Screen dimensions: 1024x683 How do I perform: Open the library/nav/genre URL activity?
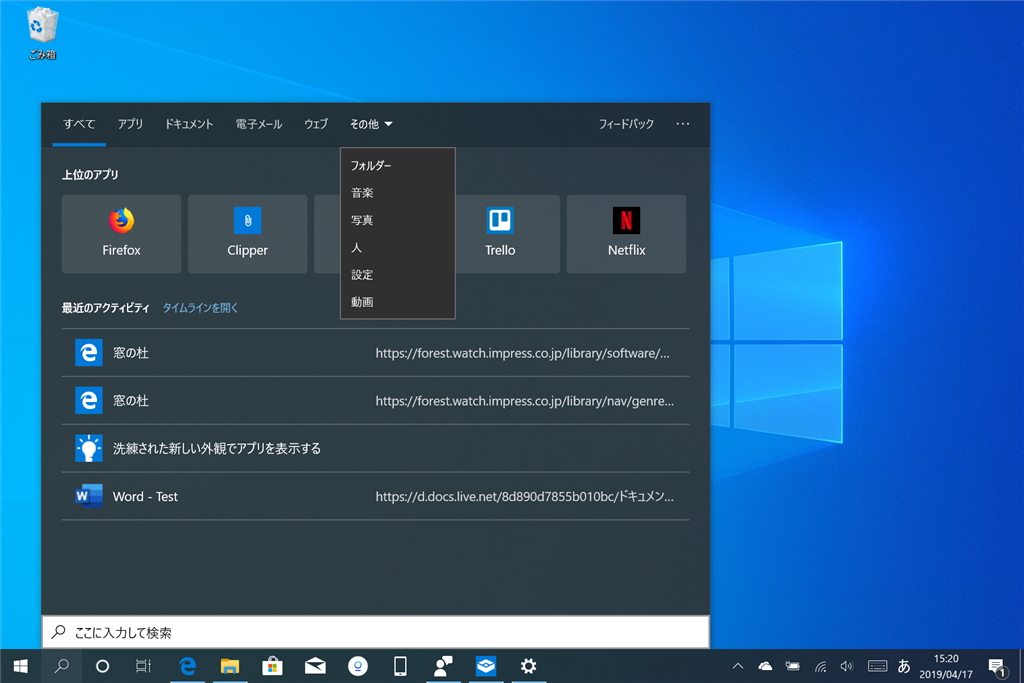coord(524,401)
